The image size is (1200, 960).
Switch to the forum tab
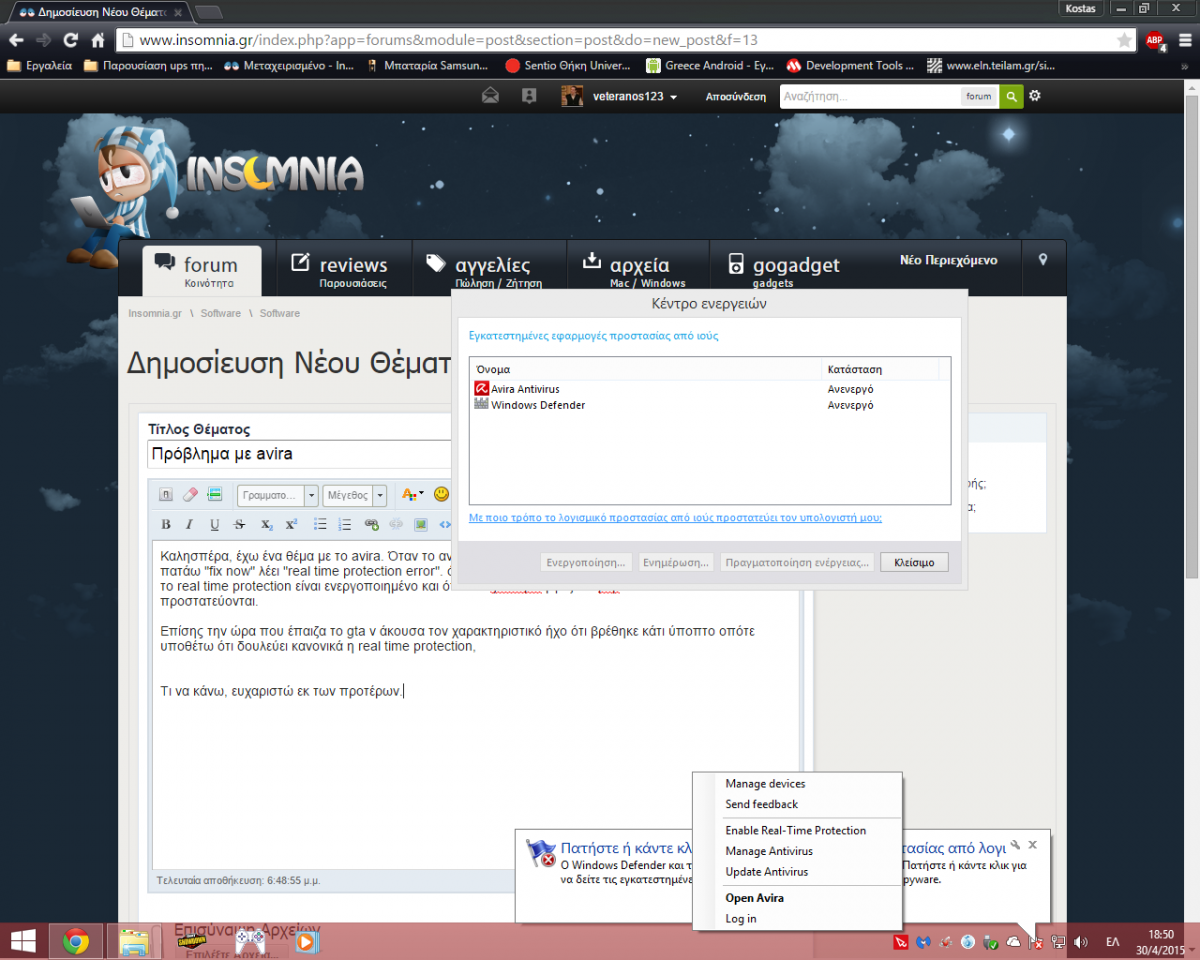[x=202, y=270]
